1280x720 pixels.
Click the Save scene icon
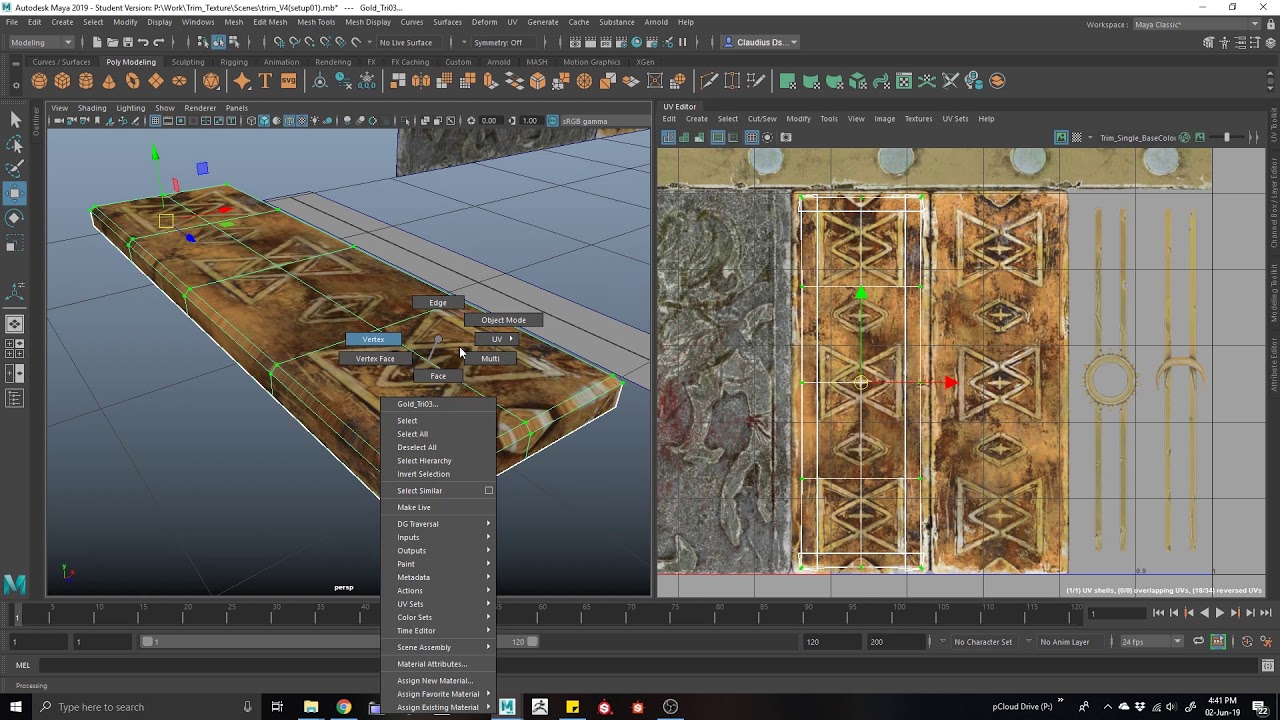coord(127,42)
